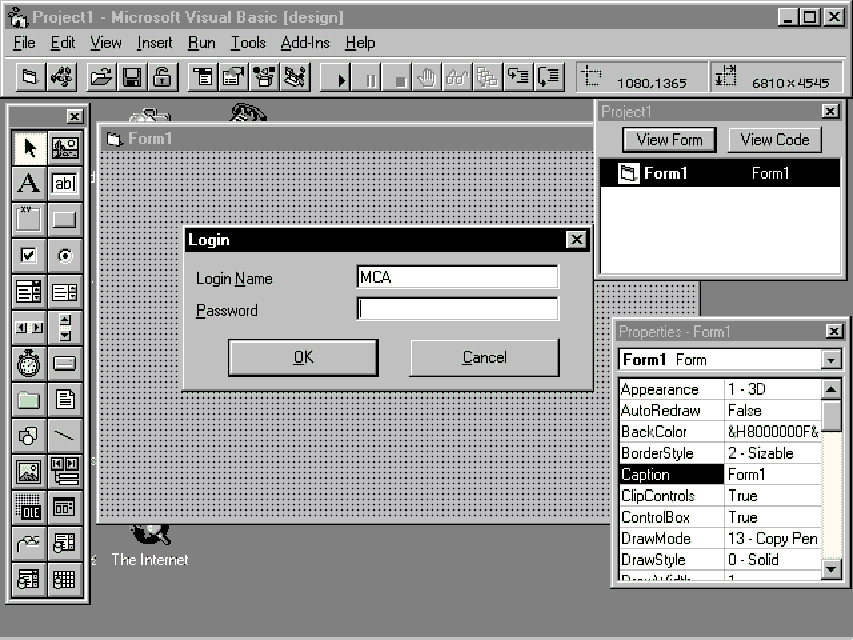Click the Open Project toolbar icon
Screen dimensions: 853x640
click(x=100, y=77)
